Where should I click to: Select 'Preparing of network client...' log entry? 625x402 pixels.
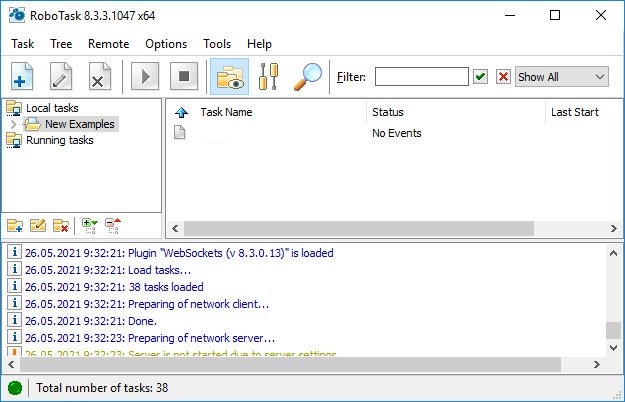(147, 304)
